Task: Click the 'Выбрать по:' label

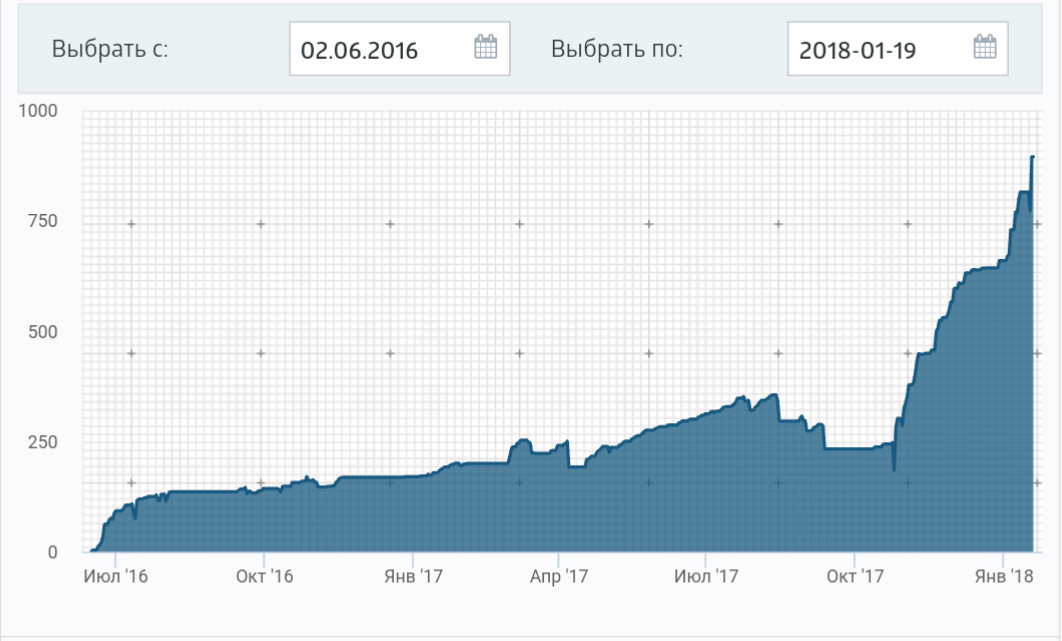Action: pyautogui.click(x=617, y=49)
